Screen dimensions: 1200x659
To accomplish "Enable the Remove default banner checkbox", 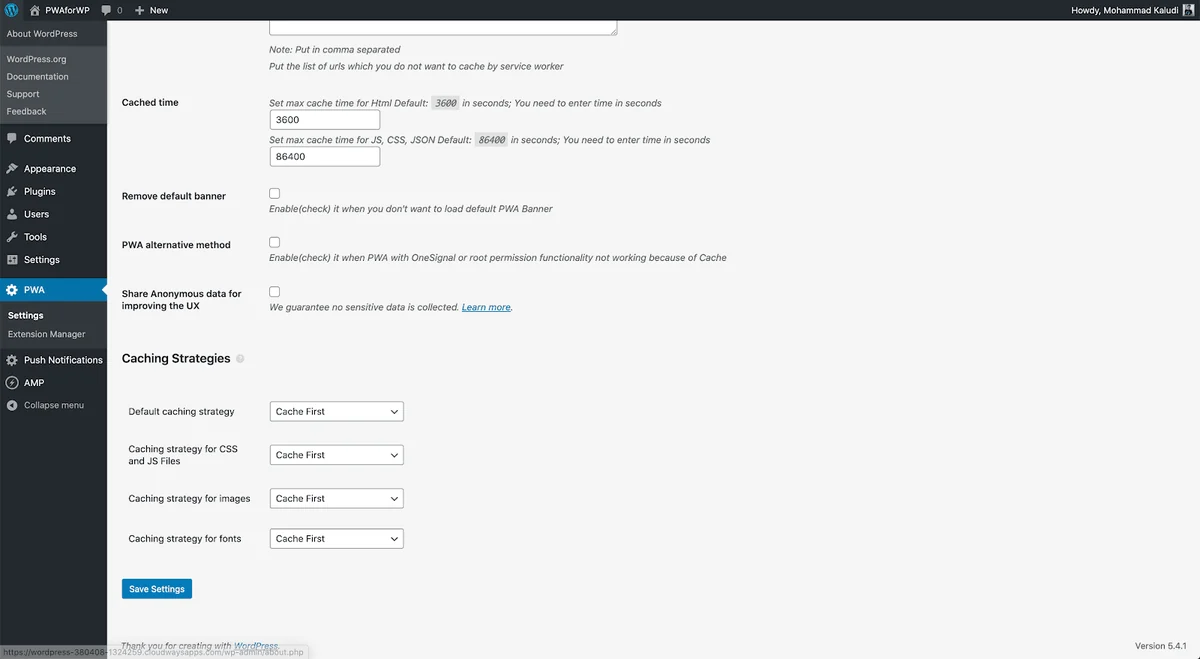I will click(x=274, y=193).
